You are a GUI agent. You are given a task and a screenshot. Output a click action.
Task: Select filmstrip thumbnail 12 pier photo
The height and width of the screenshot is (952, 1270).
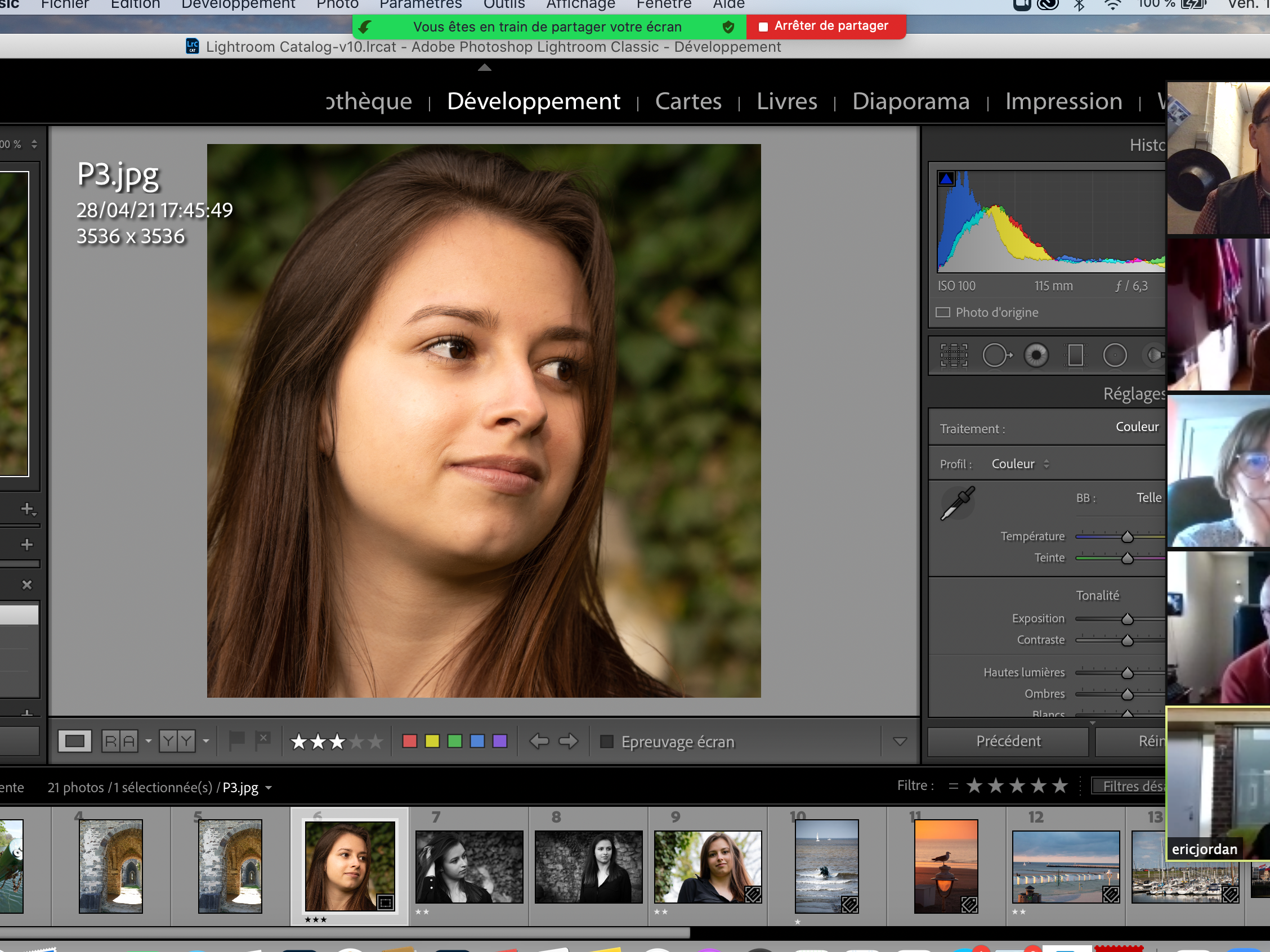[1066, 866]
